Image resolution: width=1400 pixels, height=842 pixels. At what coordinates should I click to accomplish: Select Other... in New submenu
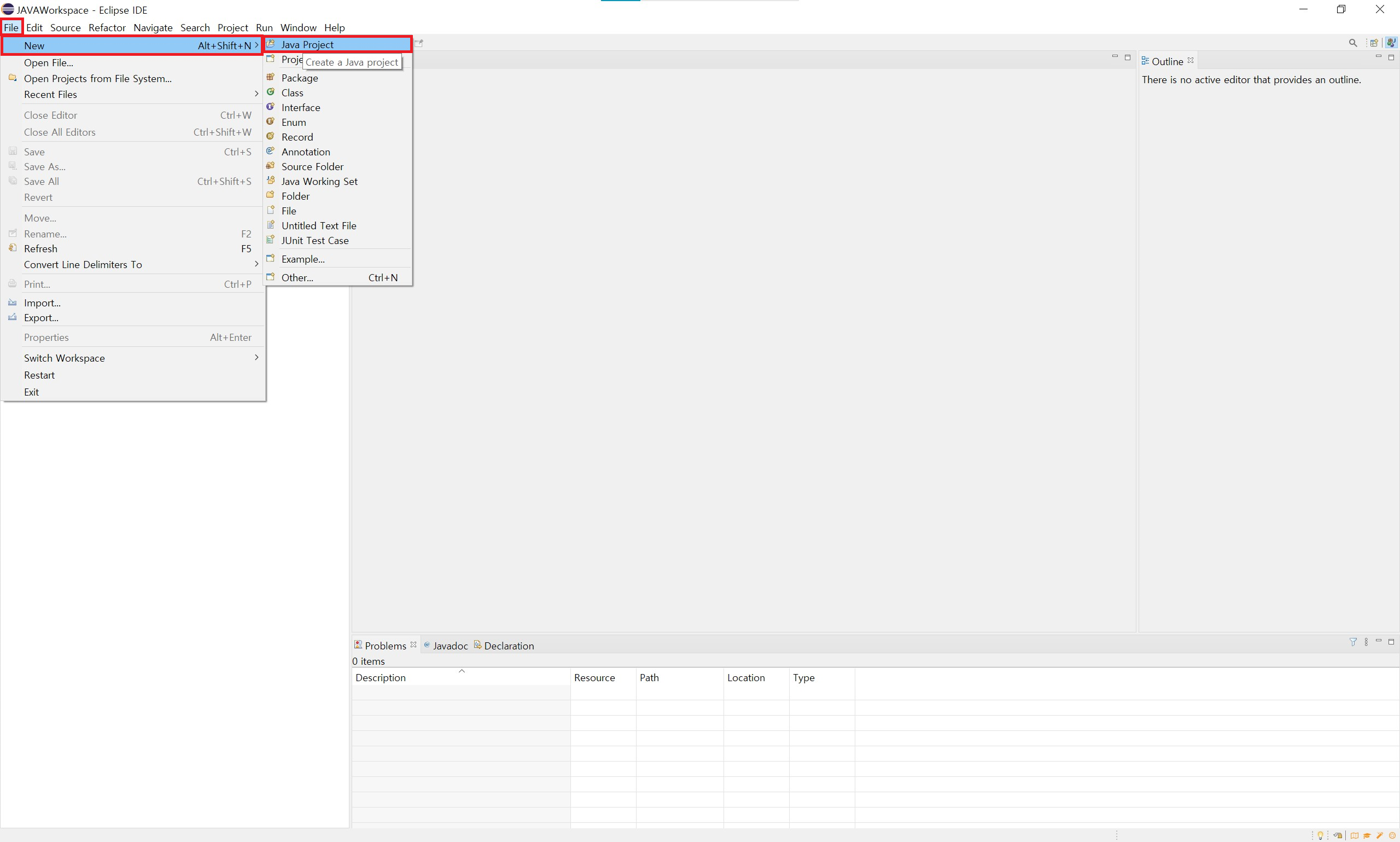(297, 277)
